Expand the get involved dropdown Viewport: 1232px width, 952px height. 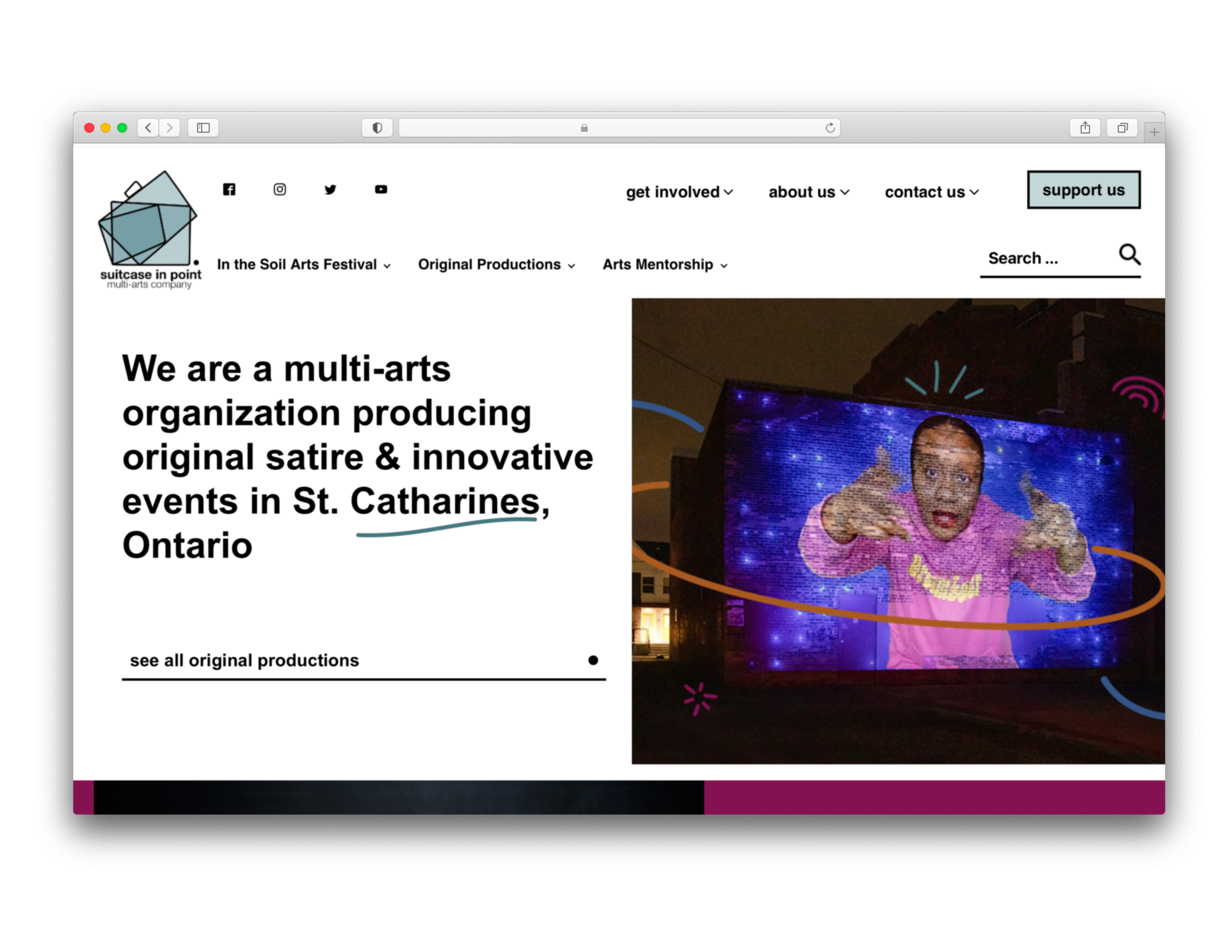coord(679,192)
